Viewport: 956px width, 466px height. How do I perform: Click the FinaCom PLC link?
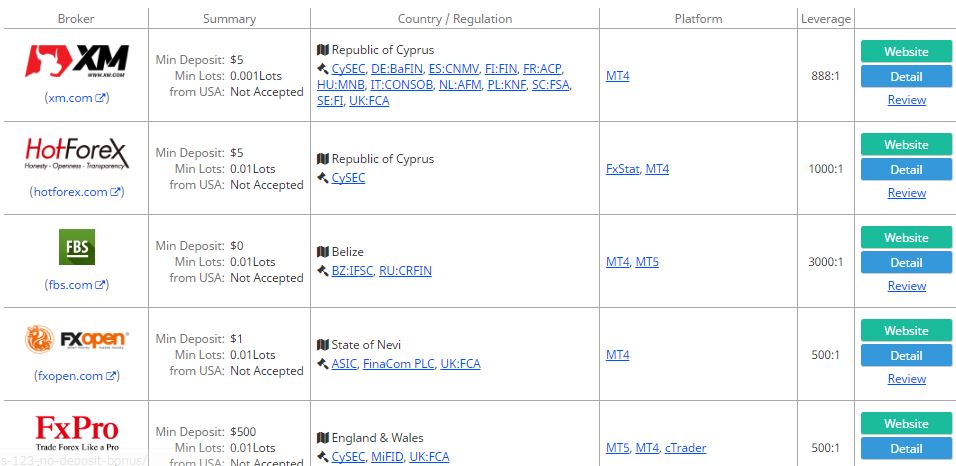[398, 364]
